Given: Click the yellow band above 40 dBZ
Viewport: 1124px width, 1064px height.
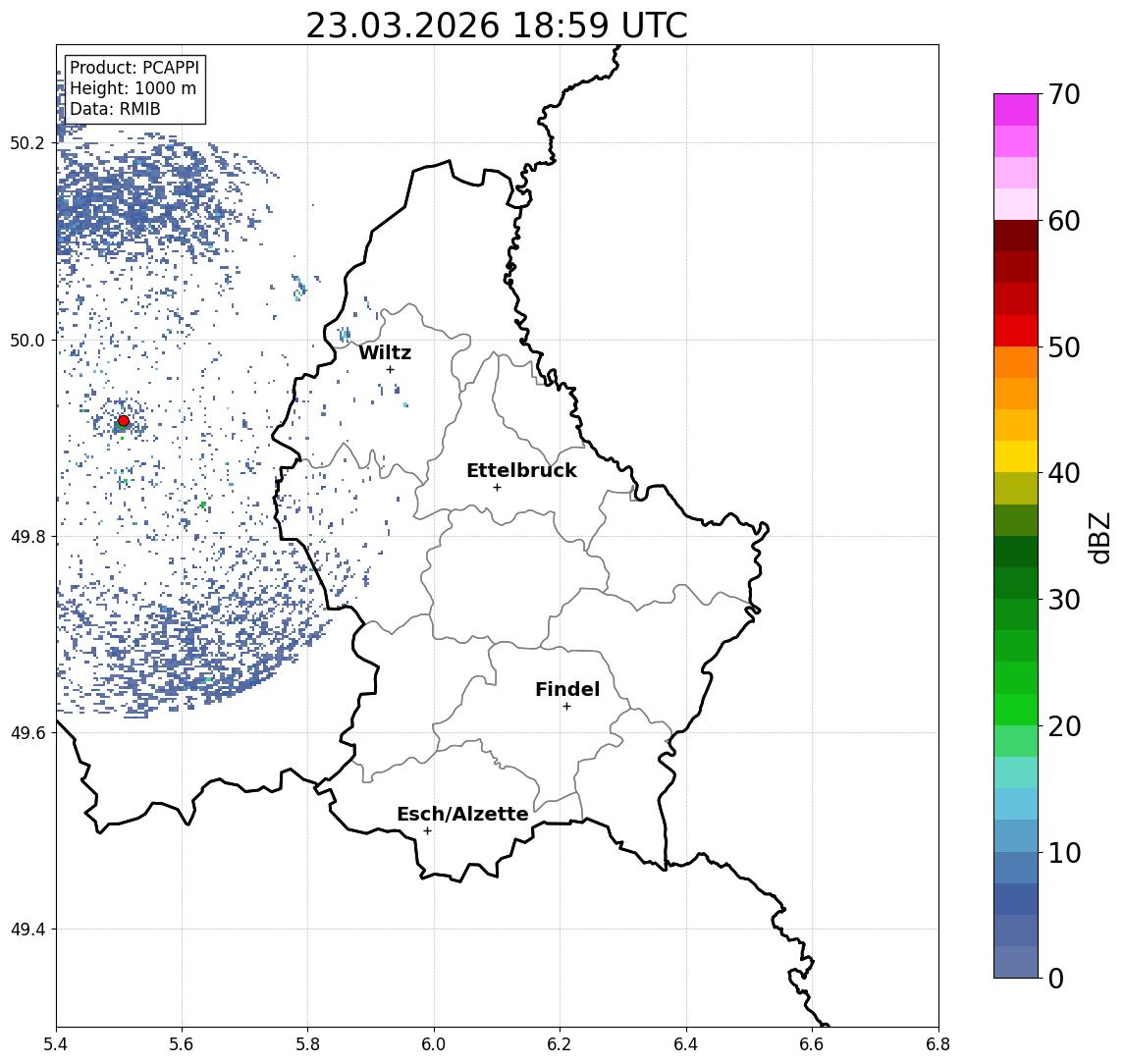Looking at the screenshot, I should click(x=1016, y=456).
